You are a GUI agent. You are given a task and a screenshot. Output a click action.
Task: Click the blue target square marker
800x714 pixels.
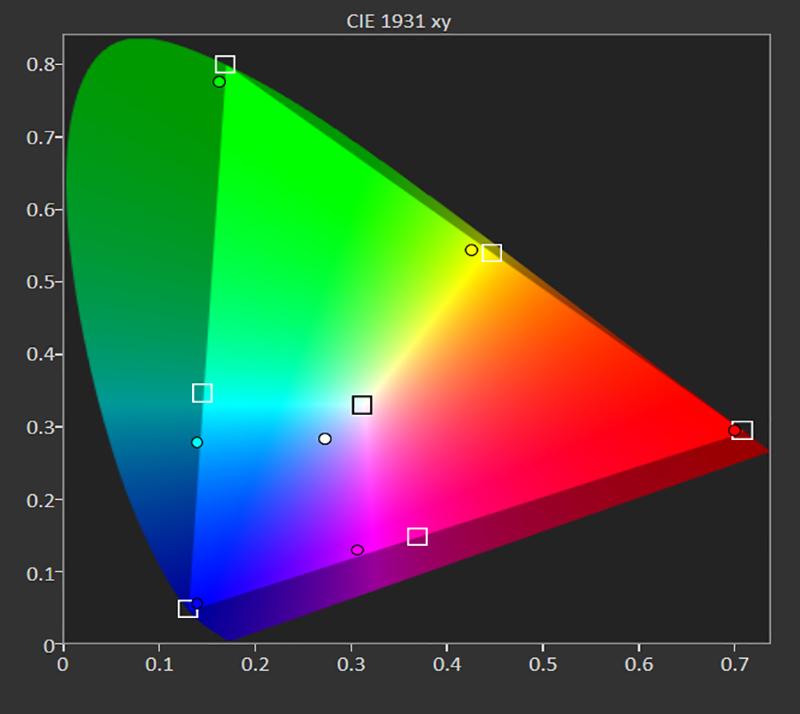pos(188,609)
